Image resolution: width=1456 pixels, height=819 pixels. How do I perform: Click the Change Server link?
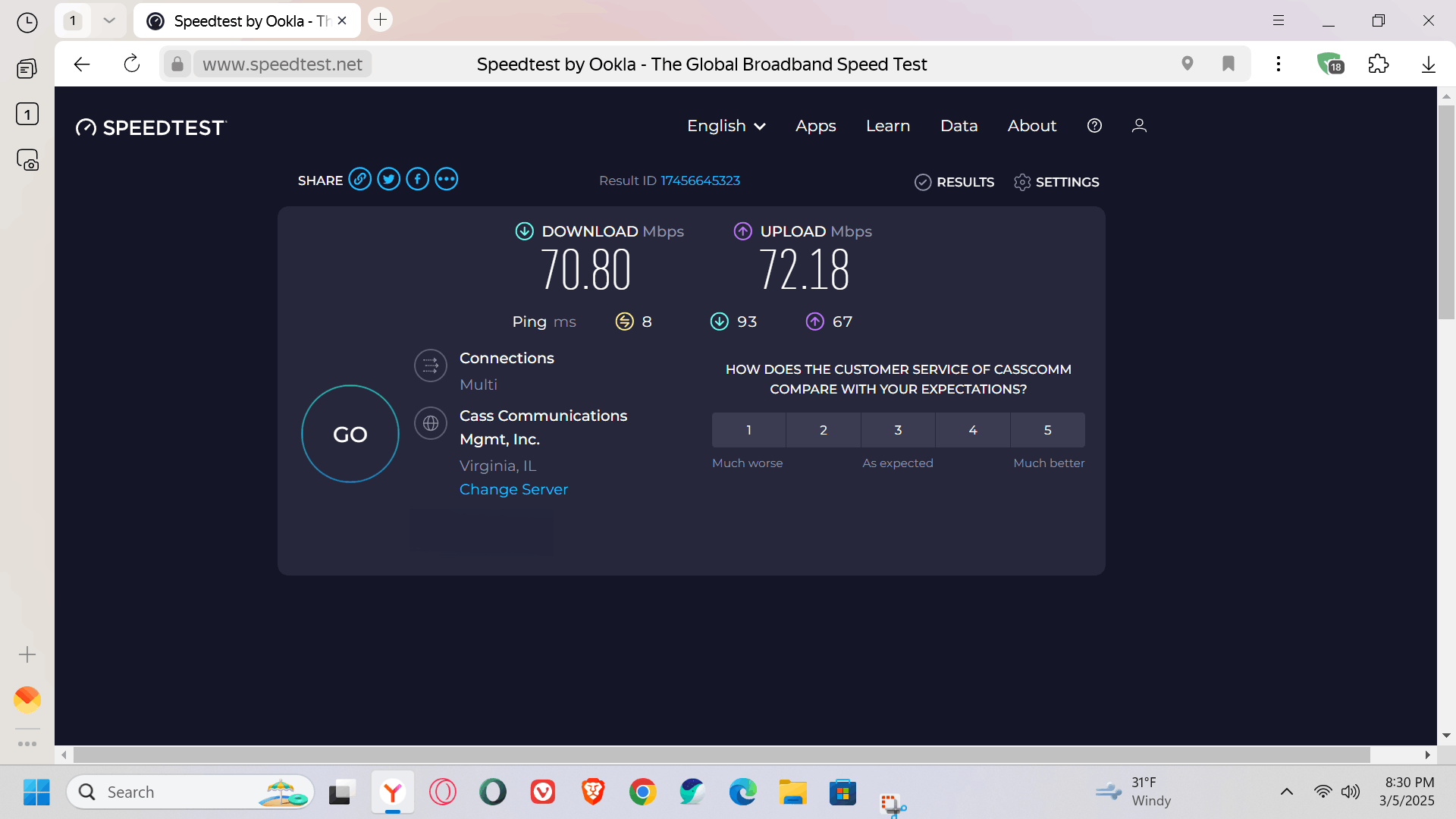click(513, 489)
